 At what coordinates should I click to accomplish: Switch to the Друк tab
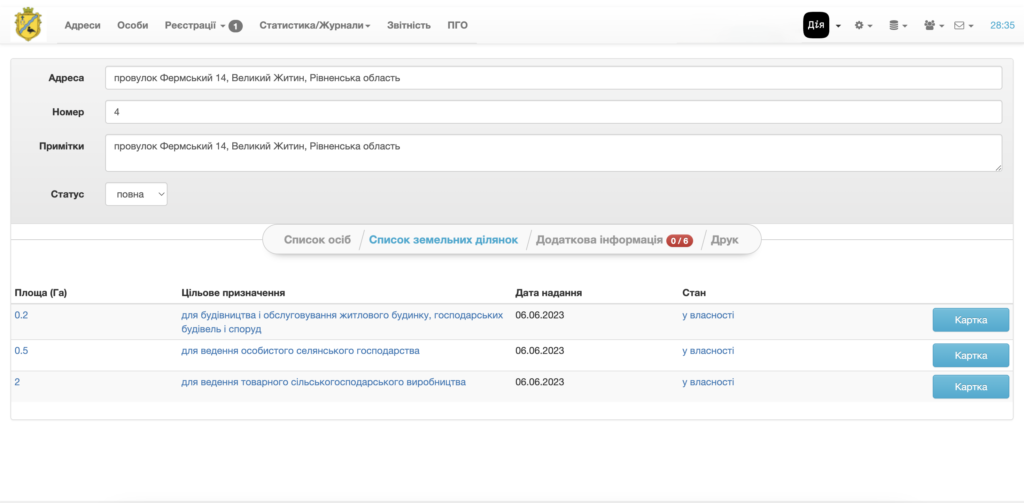coord(724,240)
